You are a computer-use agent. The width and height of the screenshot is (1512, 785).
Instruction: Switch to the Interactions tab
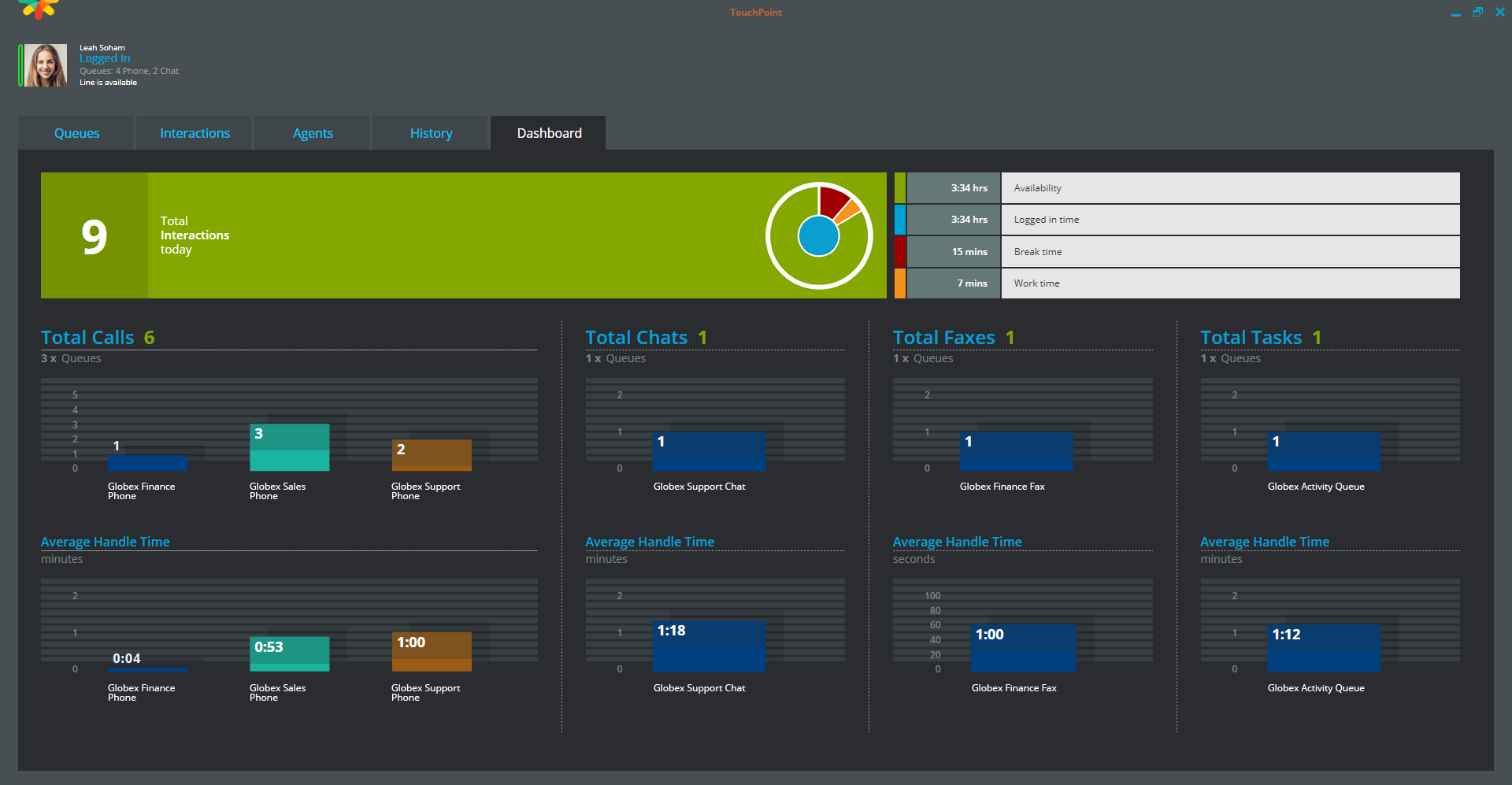(x=195, y=133)
